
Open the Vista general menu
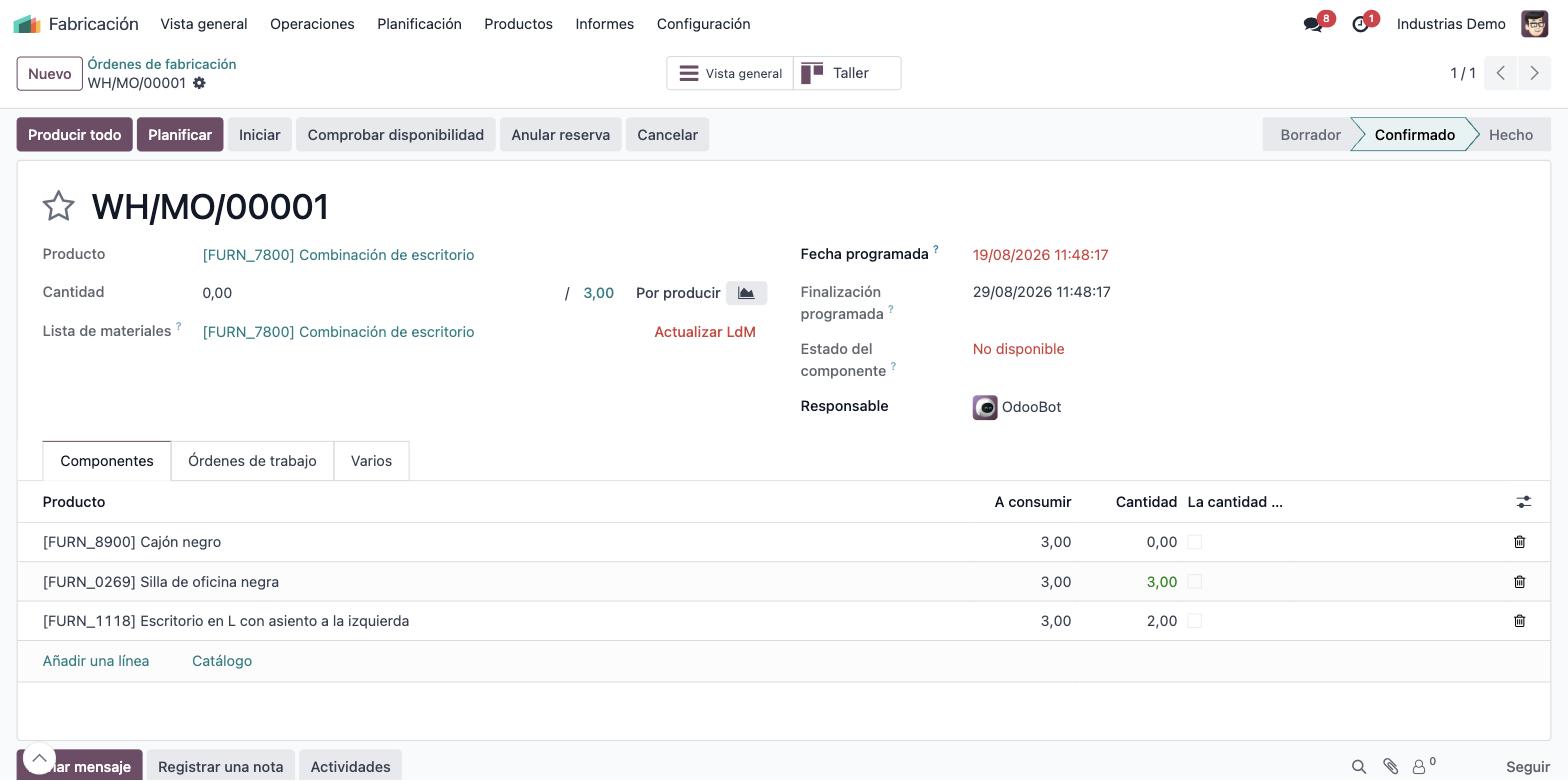(204, 24)
